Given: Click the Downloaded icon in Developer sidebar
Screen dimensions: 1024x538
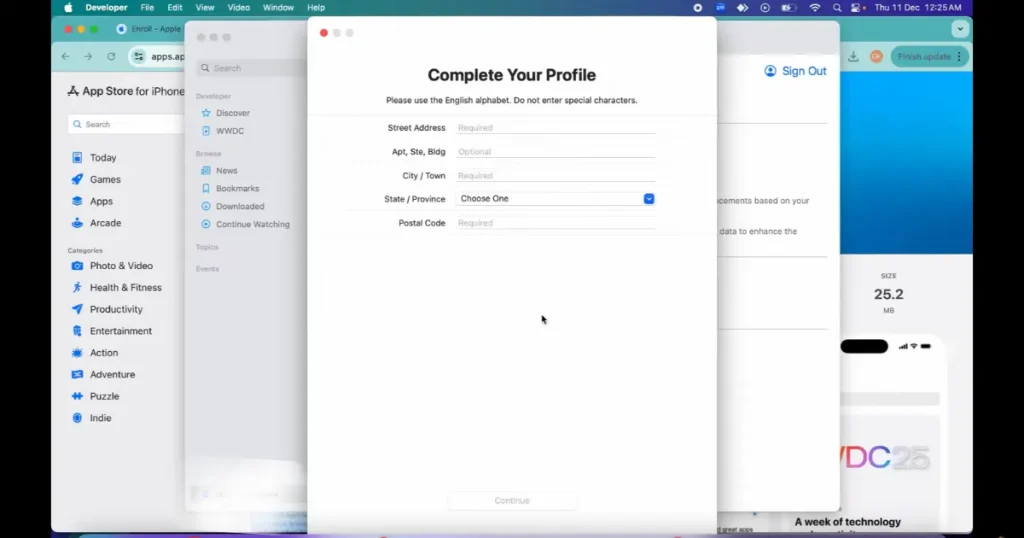Looking at the screenshot, I should coord(206,206).
